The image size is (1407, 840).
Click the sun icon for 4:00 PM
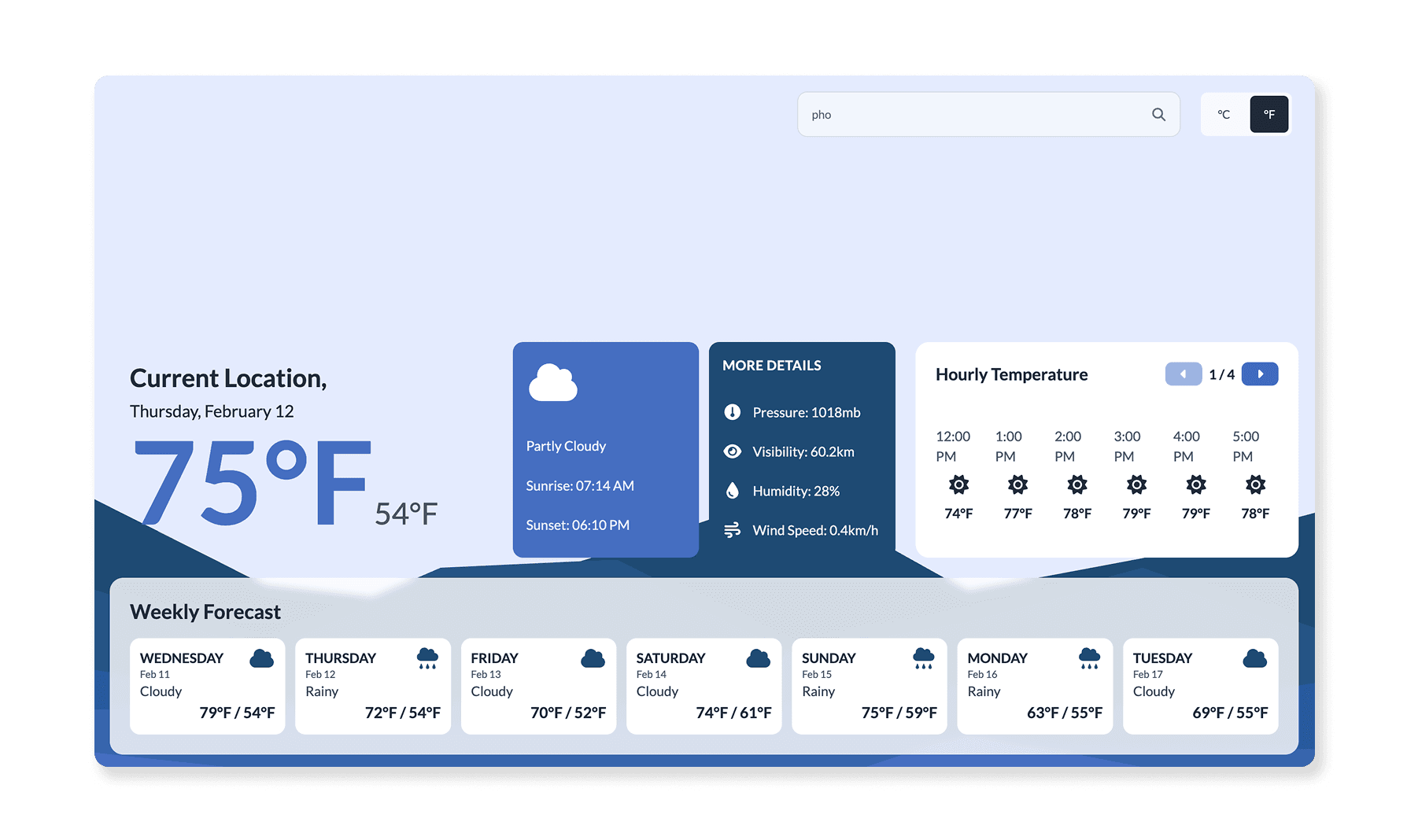[1196, 484]
